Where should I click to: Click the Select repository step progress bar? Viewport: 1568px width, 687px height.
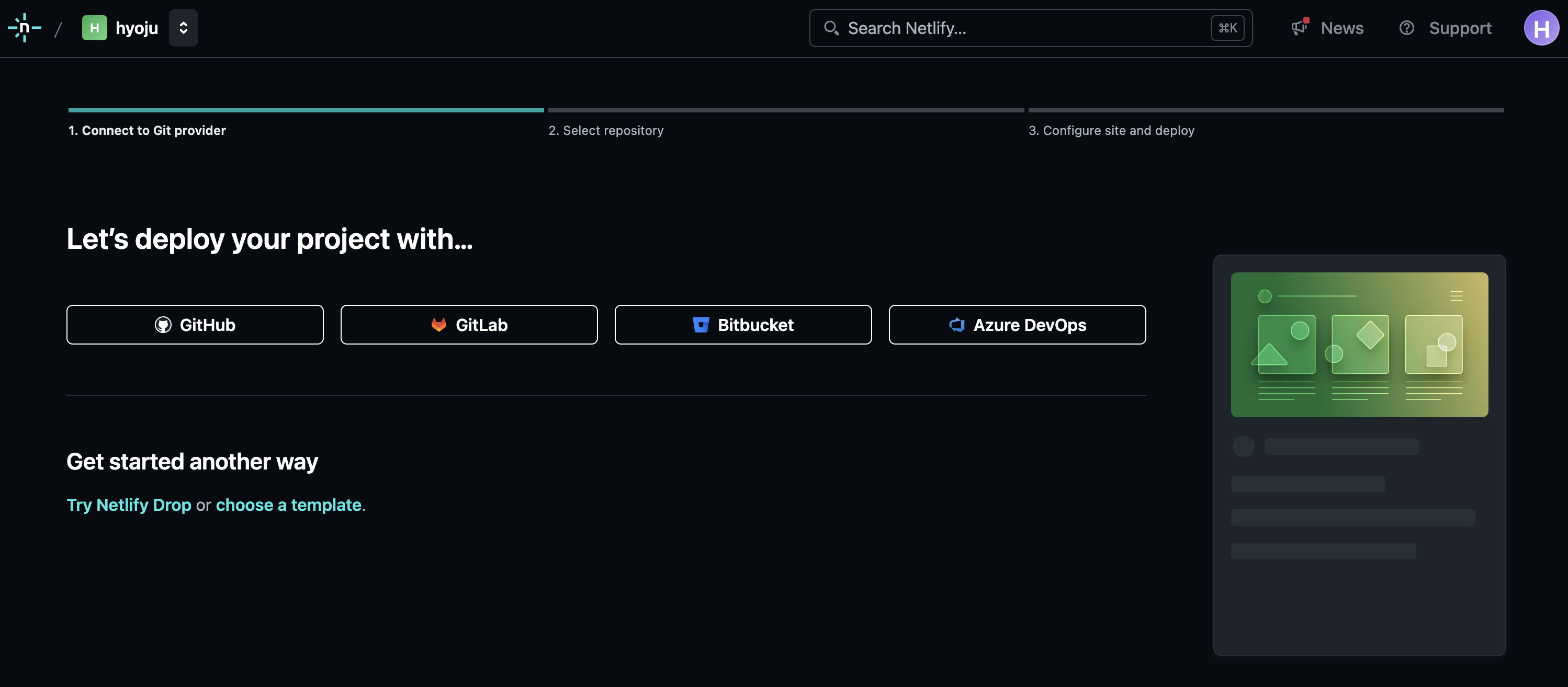785,111
